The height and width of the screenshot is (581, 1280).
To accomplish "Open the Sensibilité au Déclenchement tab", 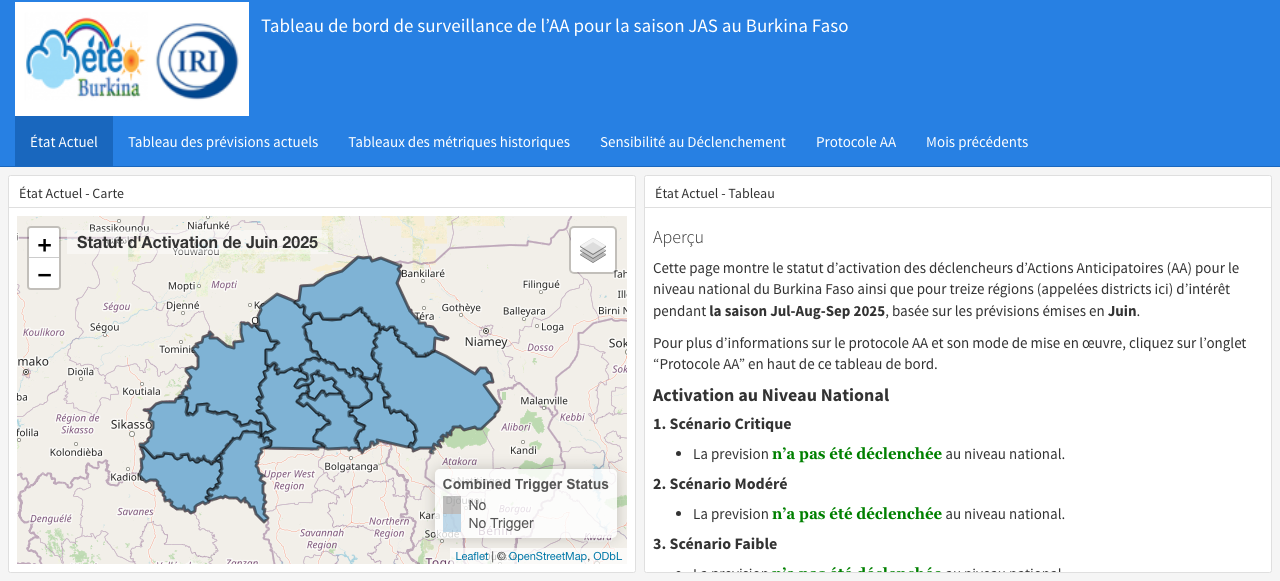I will click(693, 141).
